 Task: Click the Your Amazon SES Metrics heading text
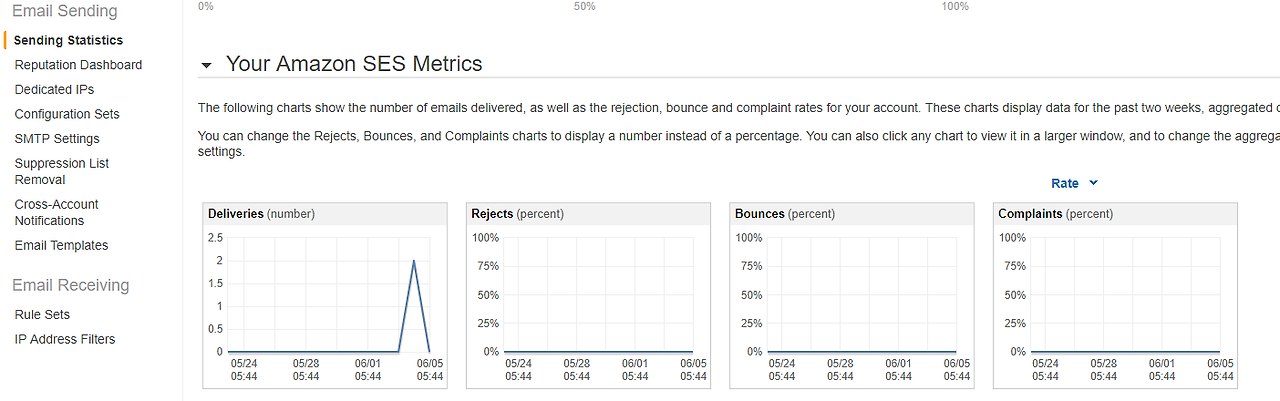tap(354, 64)
